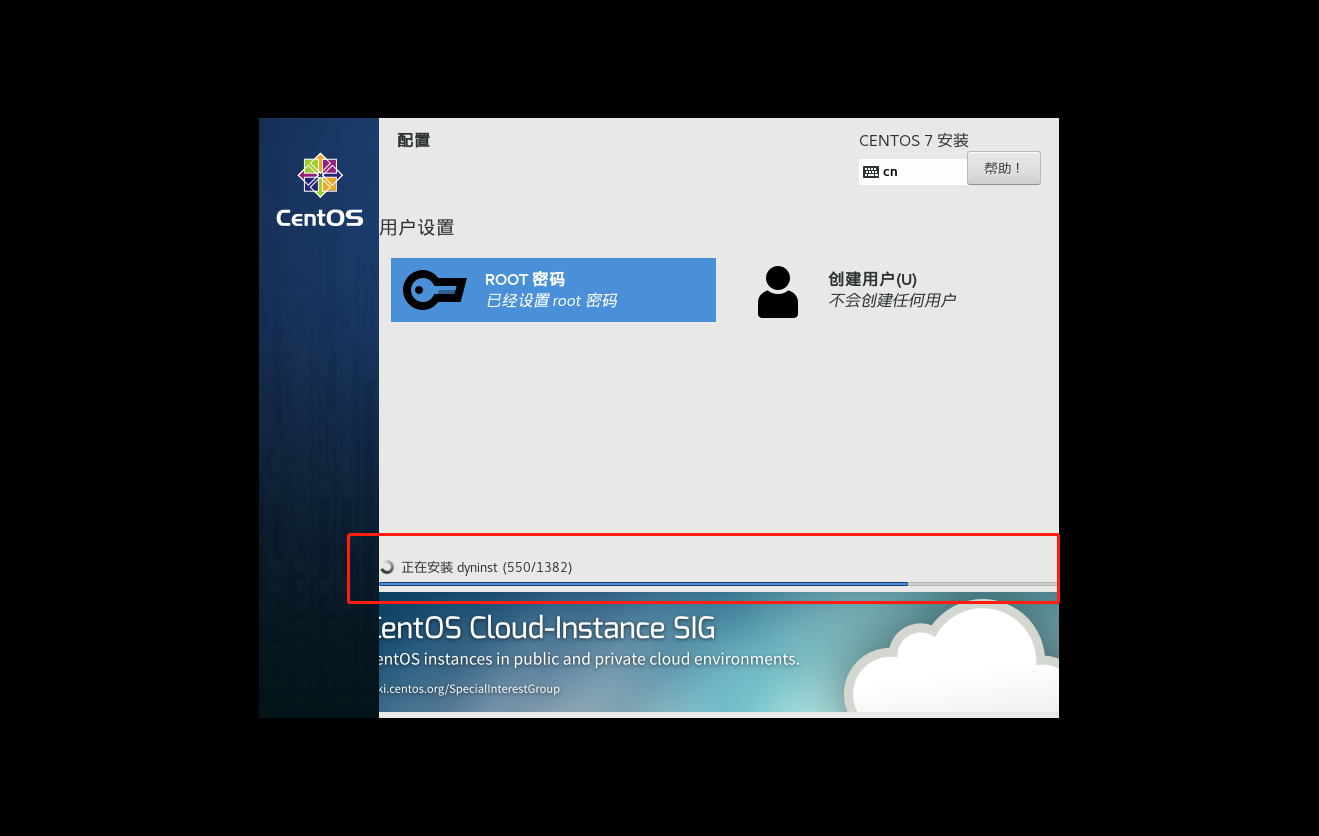Click the 已经设置 root 密码 status text
Screen dimensions: 1319x836
[551, 301]
